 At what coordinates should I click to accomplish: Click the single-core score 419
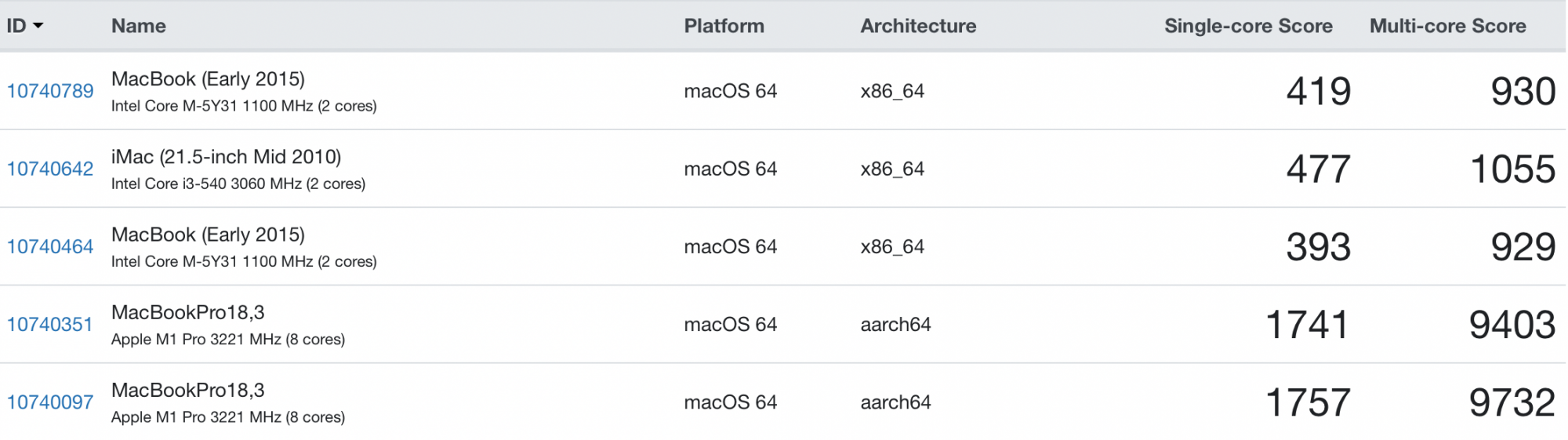pyautogui.click(x=1319, y=92)
